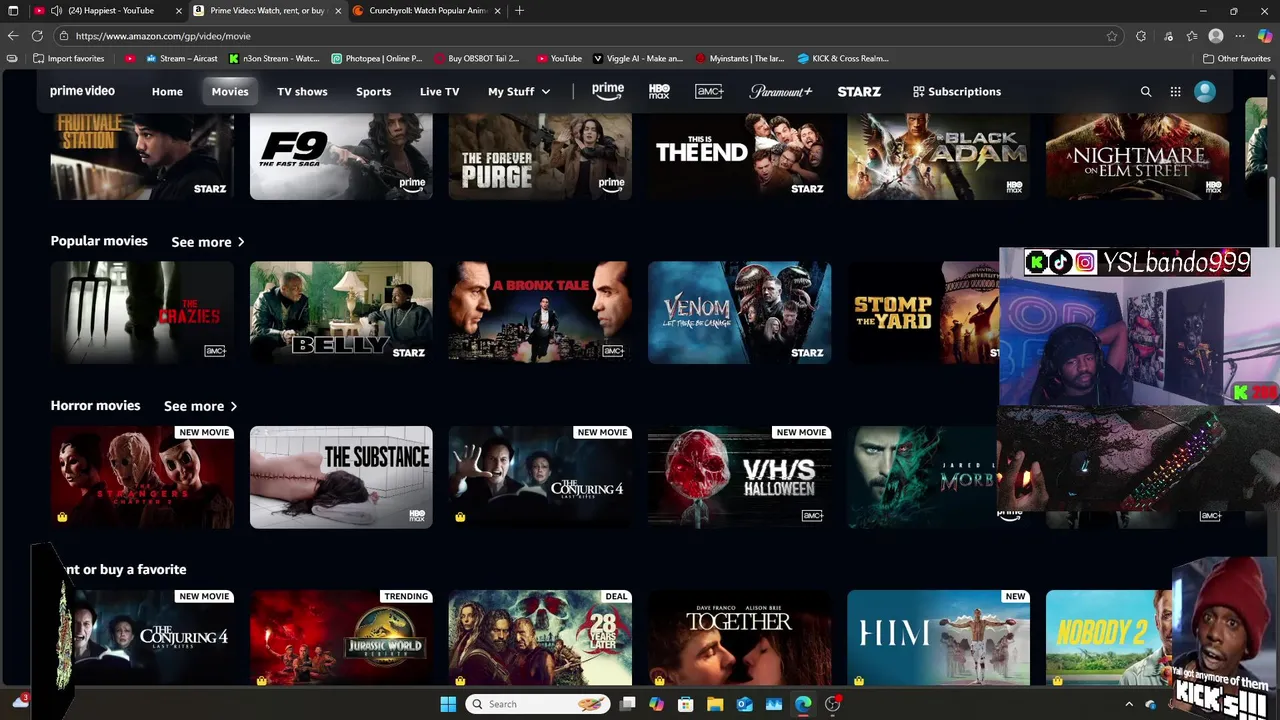Open See more for Horror movies

point(201,406)
